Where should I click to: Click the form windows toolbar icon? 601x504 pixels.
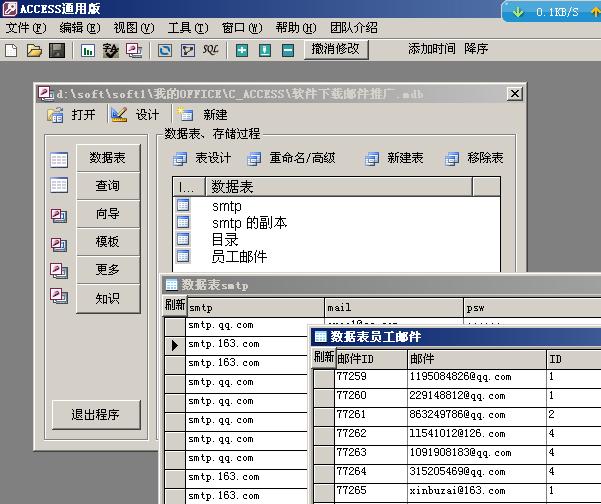click(x=134, y=50)
